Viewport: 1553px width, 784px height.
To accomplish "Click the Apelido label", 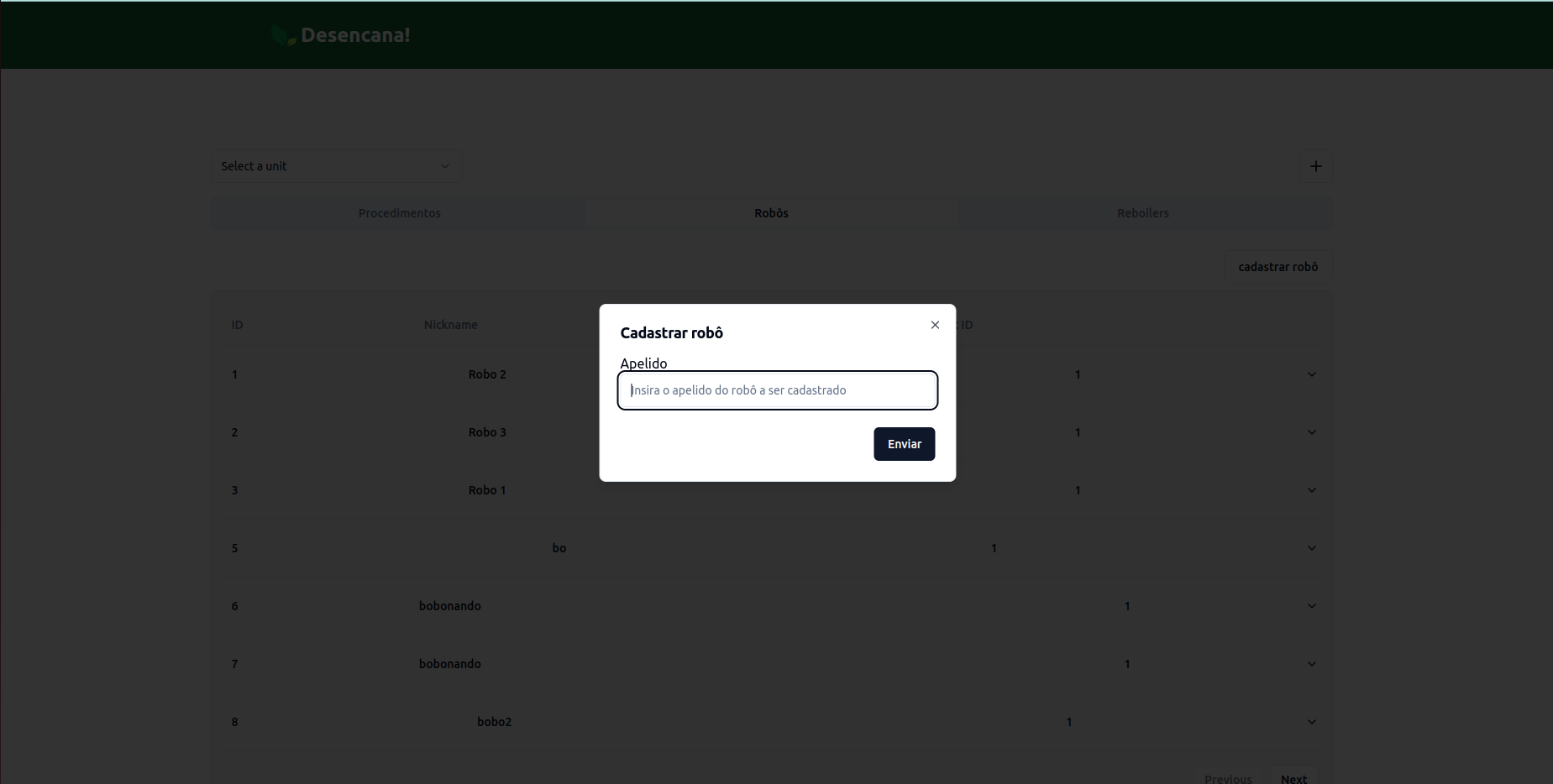I will click(643, 363).
